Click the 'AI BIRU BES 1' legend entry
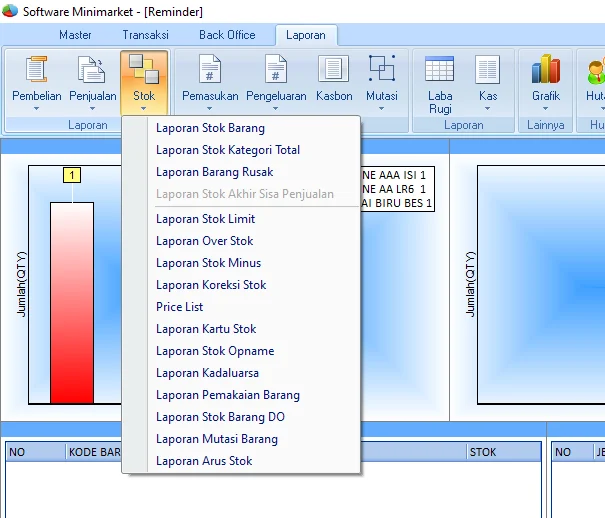This screenshot has width=605, height=518. click(397, 203)
